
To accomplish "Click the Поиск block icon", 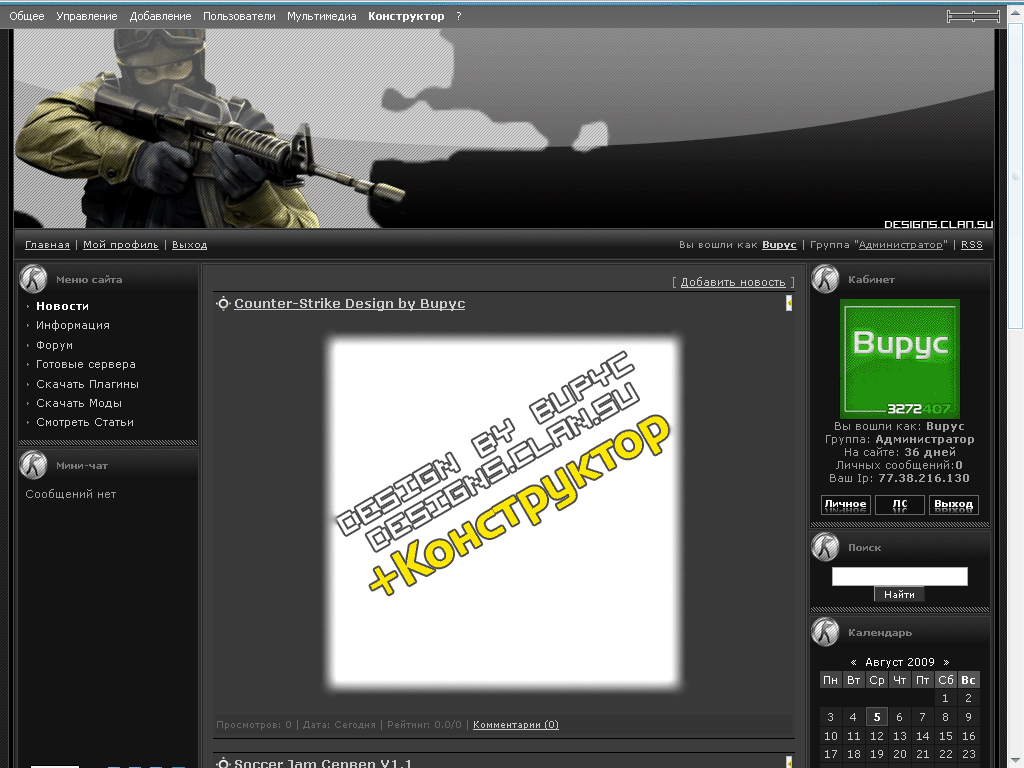I will pyautogui.click(x=825, y=547).
